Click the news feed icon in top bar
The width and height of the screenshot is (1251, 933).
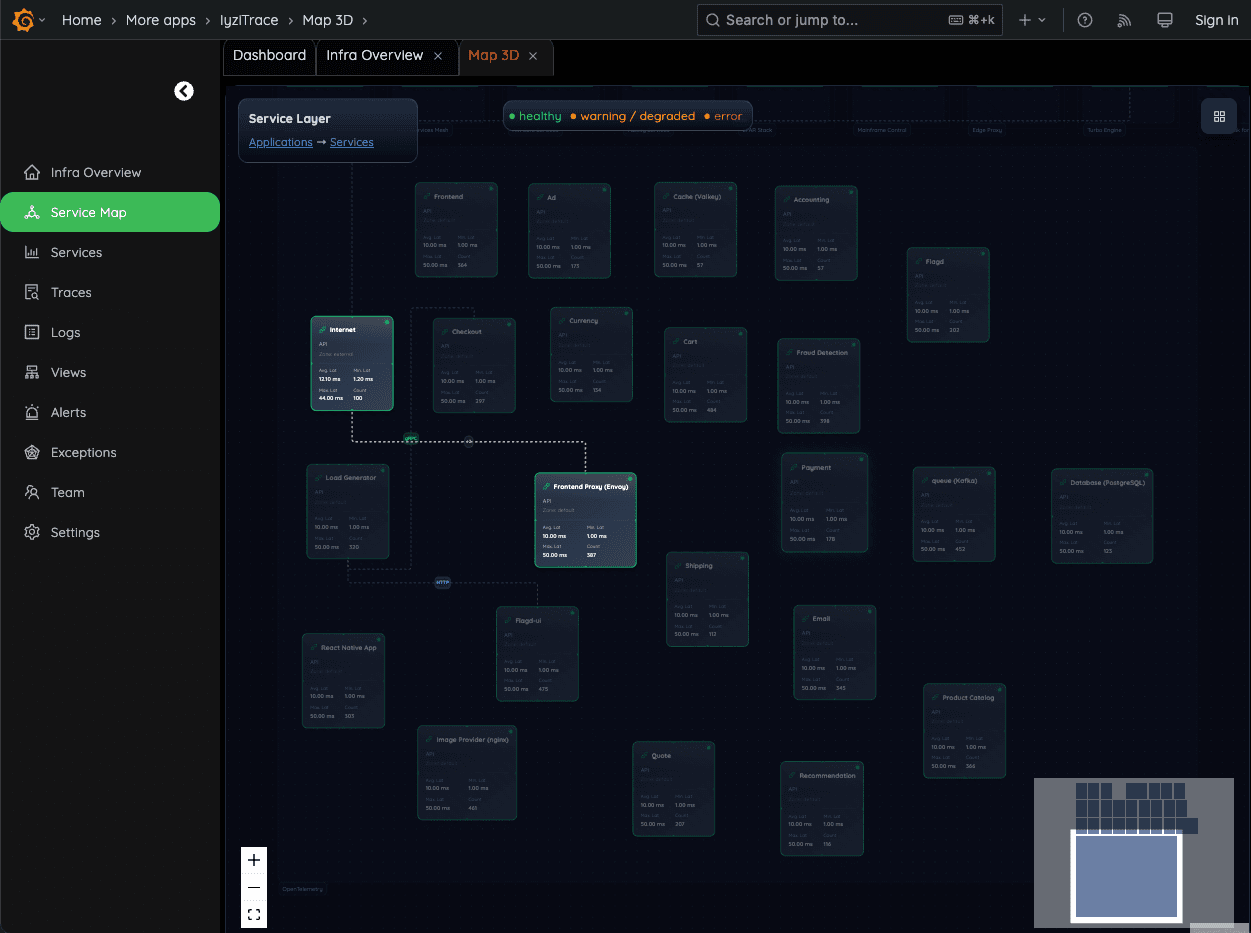click(x=1124, y=20)
